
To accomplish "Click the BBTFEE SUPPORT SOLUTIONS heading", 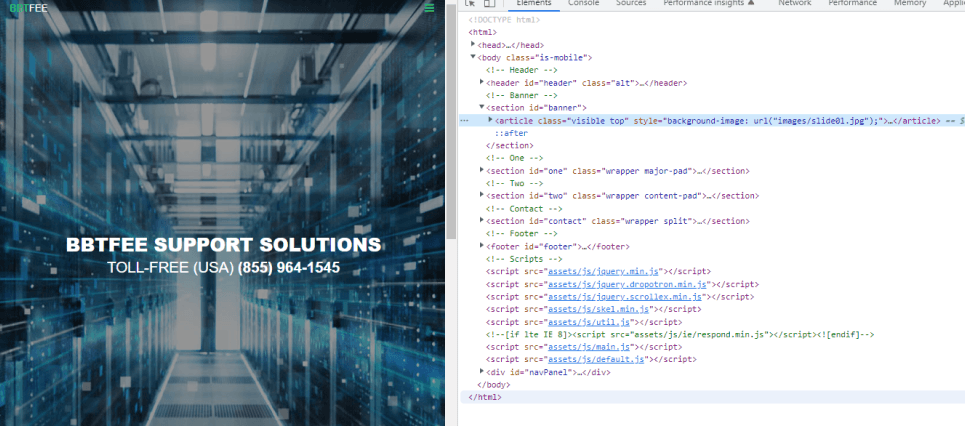I will [223, 245].
